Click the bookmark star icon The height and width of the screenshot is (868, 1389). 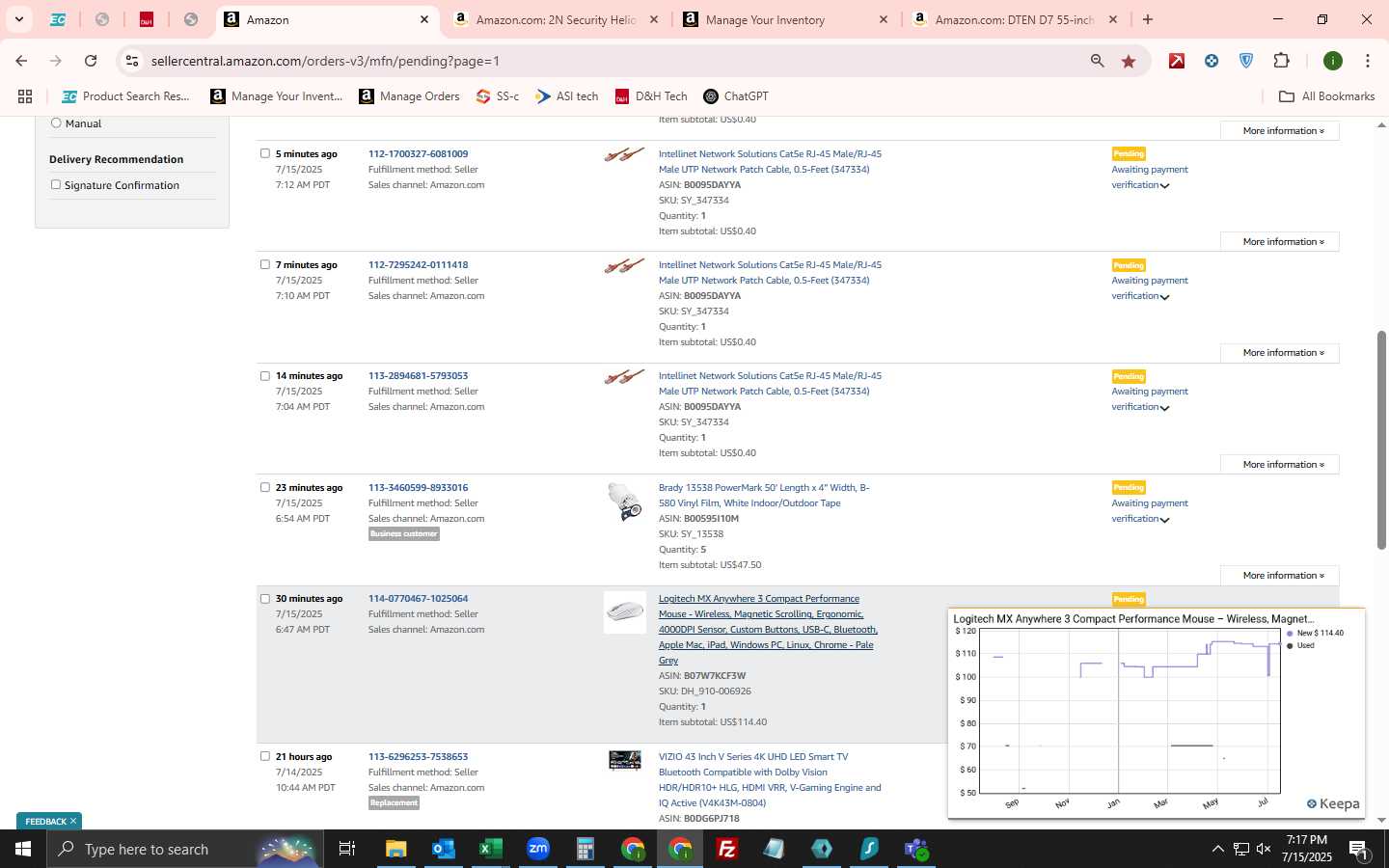(1129, 61)
